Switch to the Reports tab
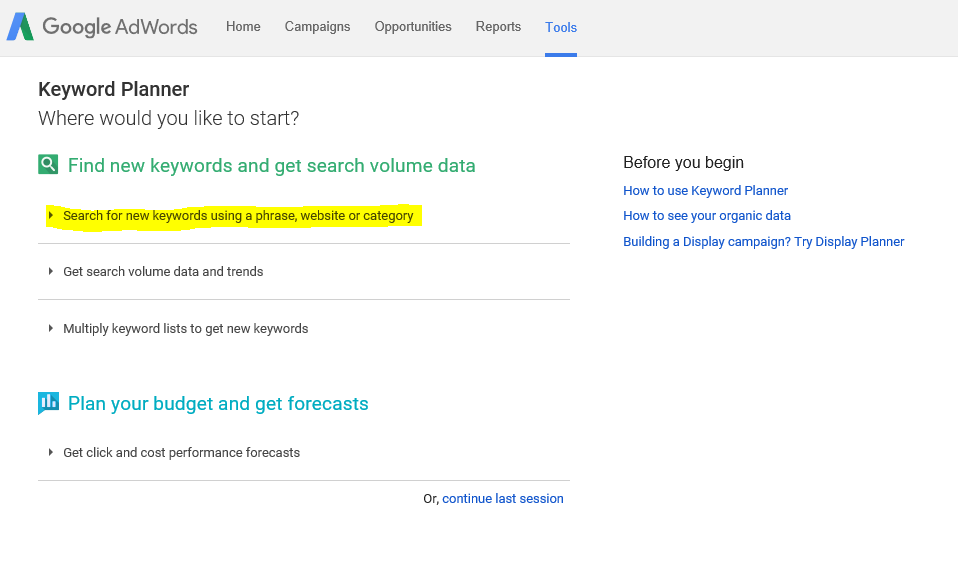Viewport: 958px width, 570px height. coord(499,27)
